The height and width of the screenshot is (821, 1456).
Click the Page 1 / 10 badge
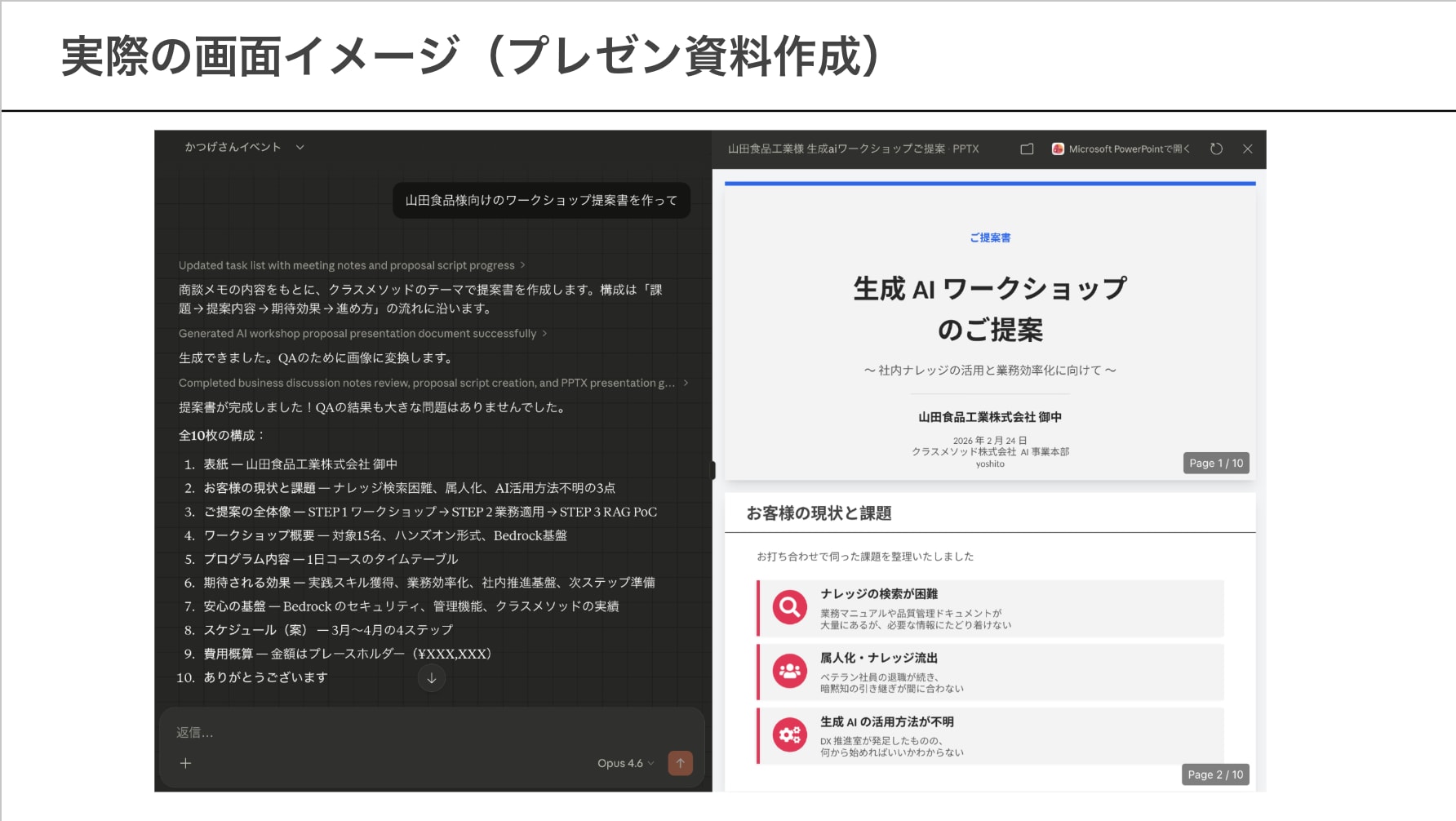tap(1215, 463)
